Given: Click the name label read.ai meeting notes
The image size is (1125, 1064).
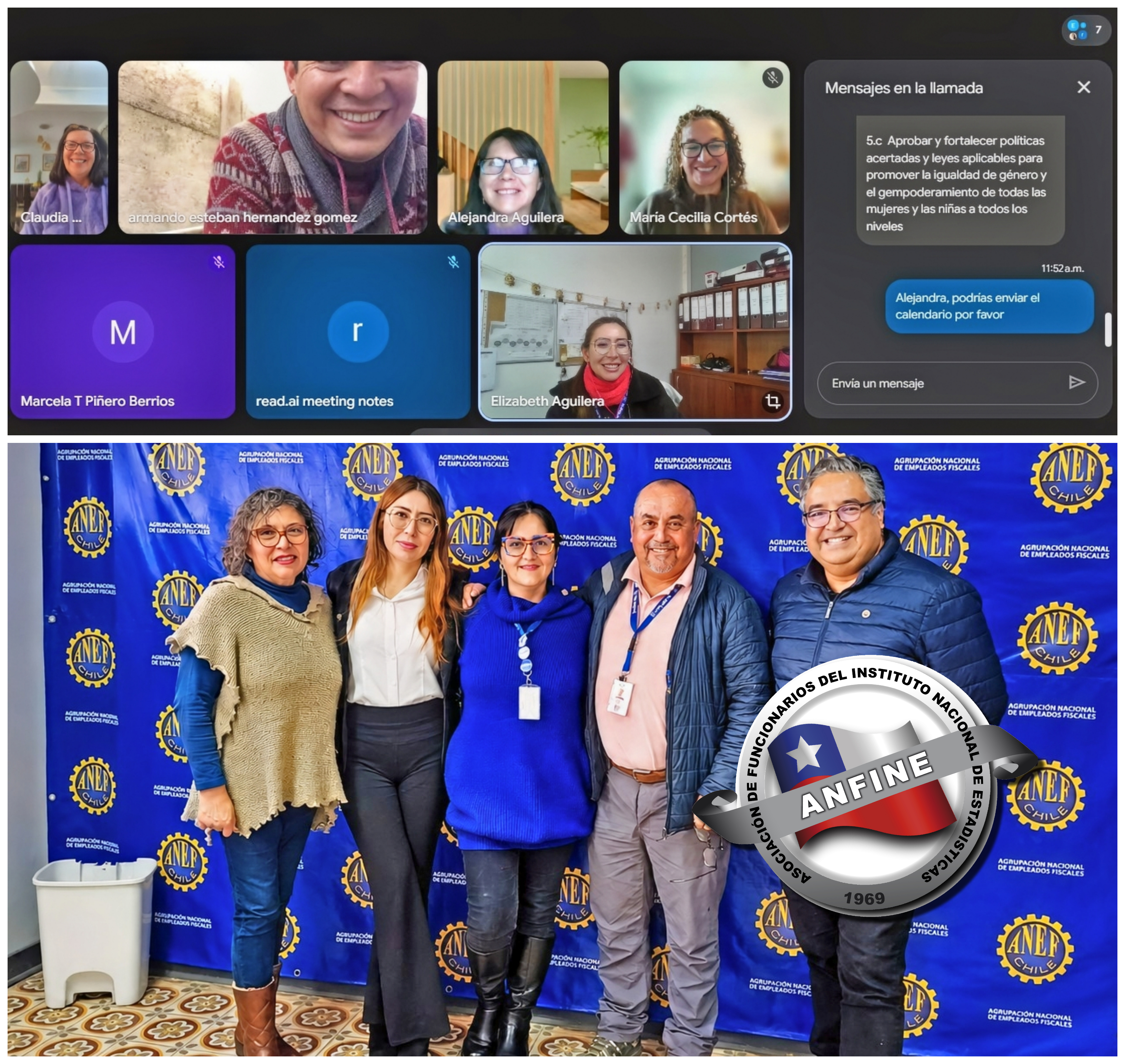Looking at the screenshot, I should pyautogui.click(x=324, y=401).
